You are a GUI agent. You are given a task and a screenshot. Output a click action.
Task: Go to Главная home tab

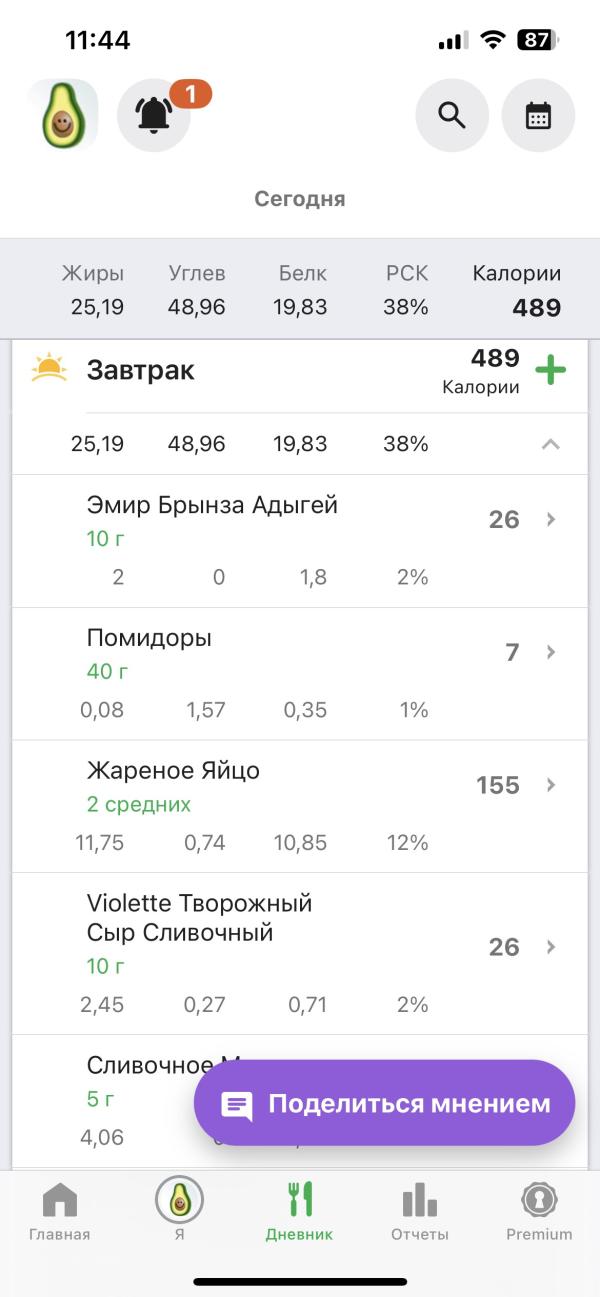[60, 1212]
